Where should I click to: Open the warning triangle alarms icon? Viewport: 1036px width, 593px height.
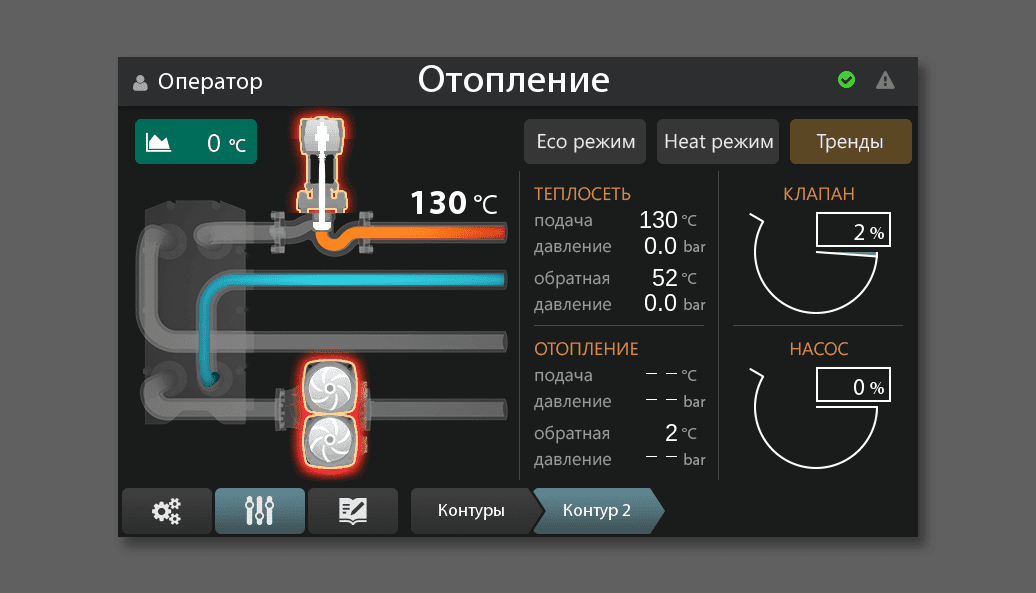click(885, 81)
